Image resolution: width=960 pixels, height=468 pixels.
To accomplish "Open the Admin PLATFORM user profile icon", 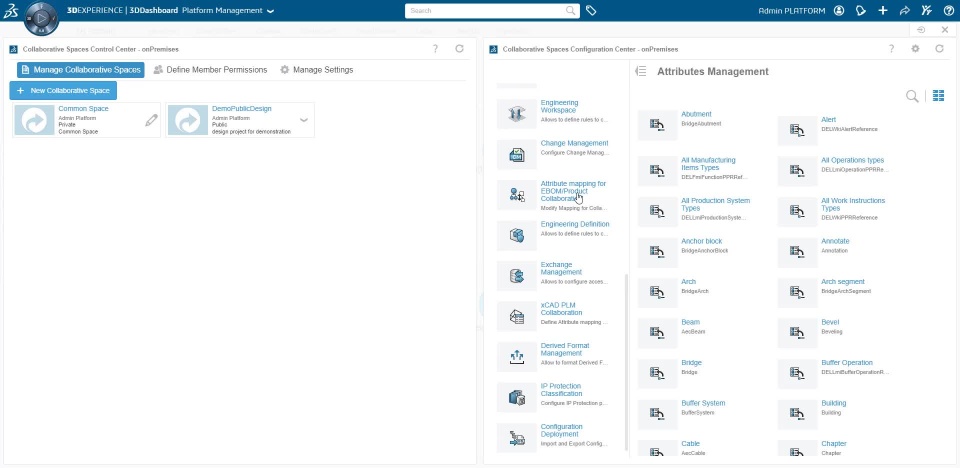I will (x=839, y=10).
